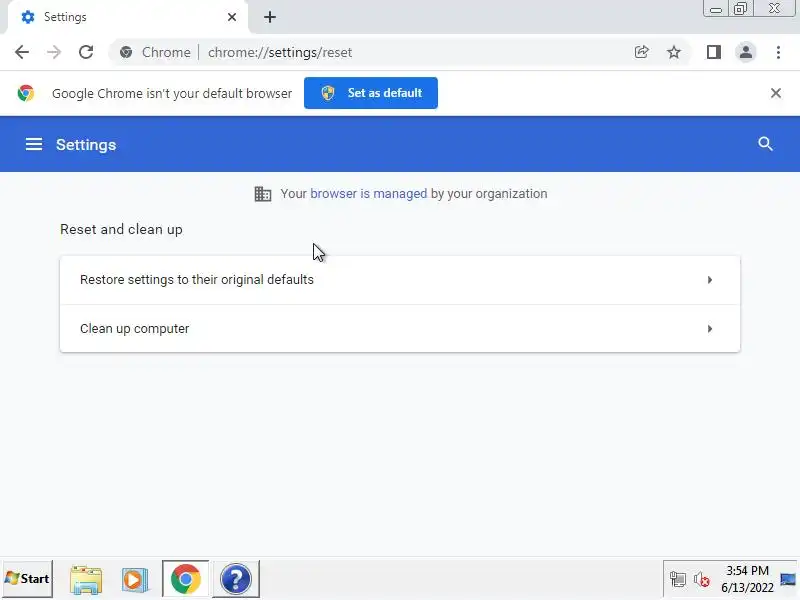
Task: Expand Restore settings to their original defaults arrow
Action: point(710,280)
